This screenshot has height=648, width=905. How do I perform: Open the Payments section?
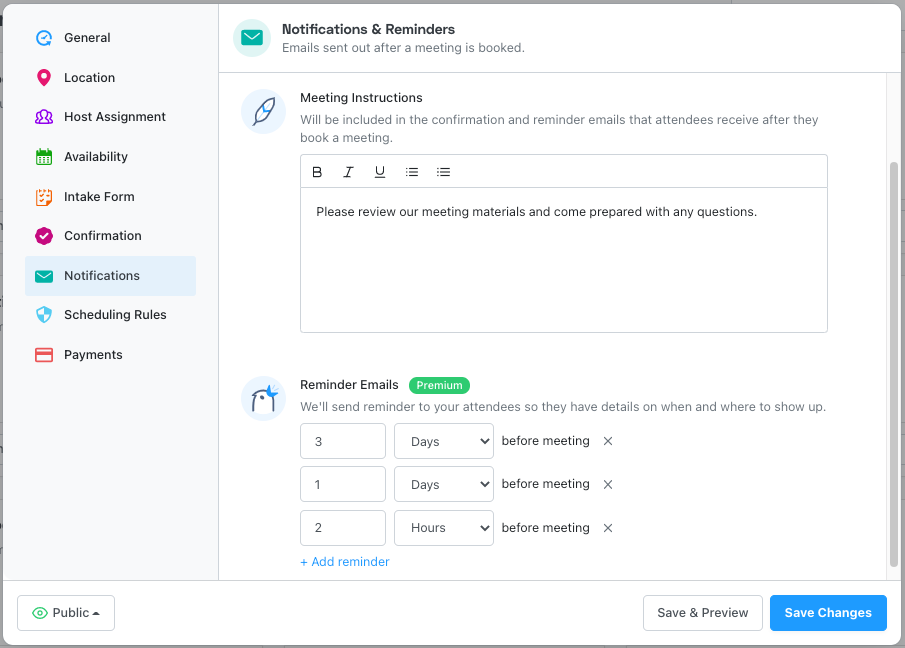tap(110, 355)
